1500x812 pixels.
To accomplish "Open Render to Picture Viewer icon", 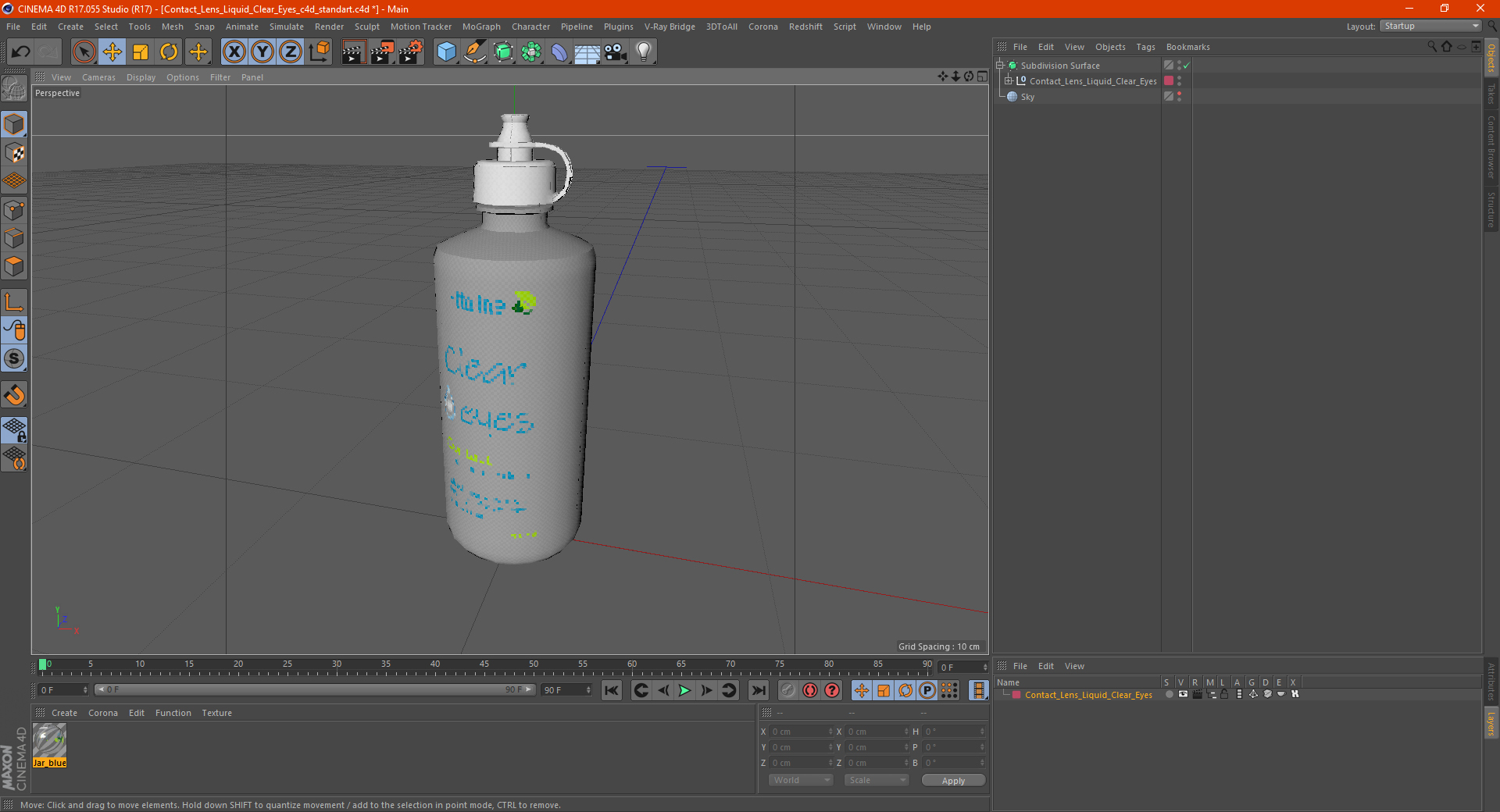I will 382,52.
